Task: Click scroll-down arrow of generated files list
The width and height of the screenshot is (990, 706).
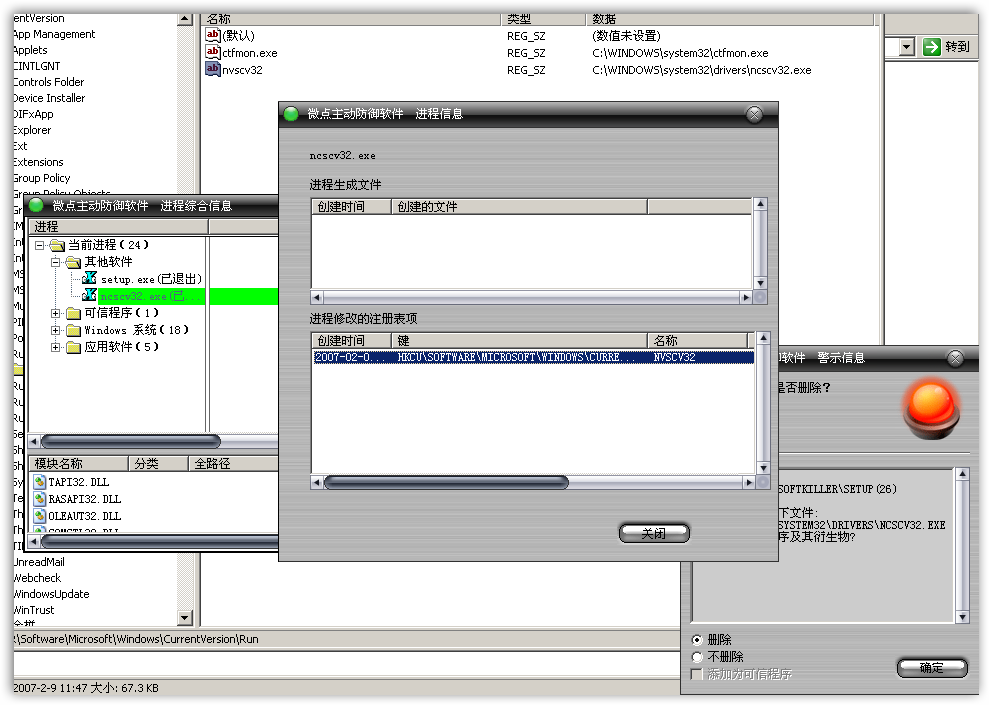Action: (x=760, y=283)
